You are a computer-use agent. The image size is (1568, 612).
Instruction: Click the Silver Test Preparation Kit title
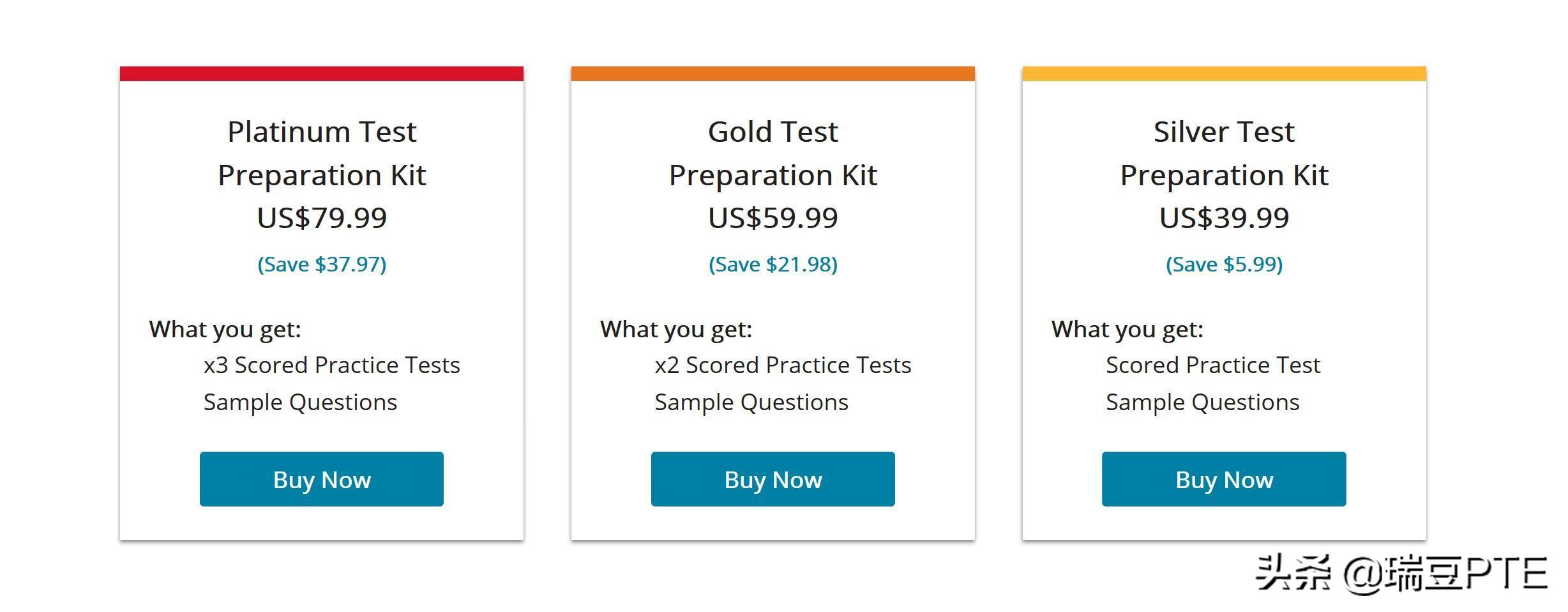pyautogui.click(x=1224, y=153)
